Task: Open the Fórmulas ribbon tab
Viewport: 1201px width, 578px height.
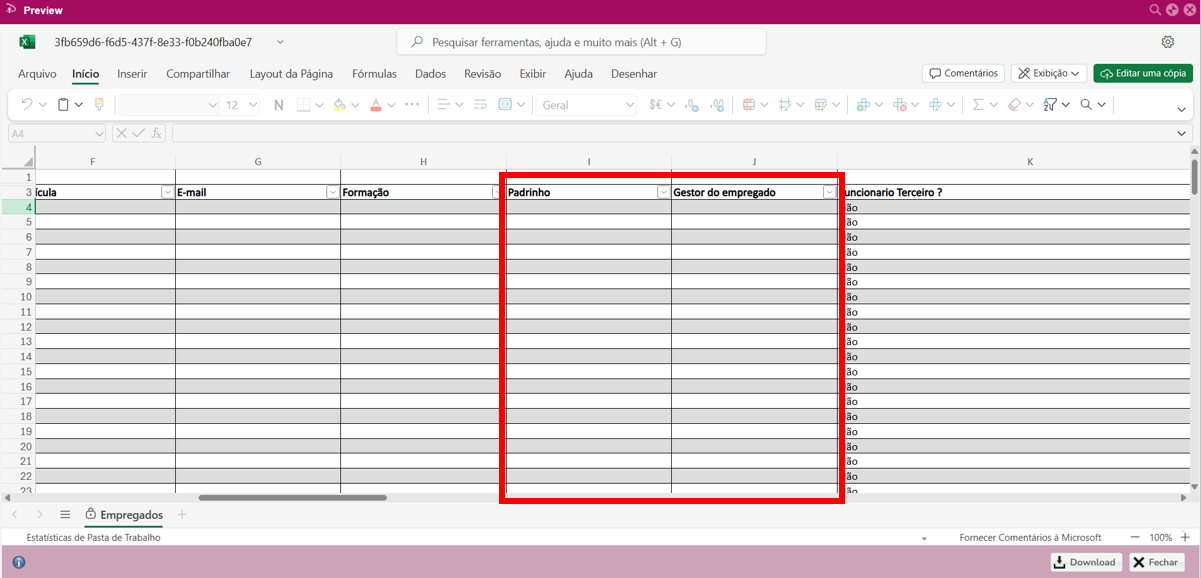Action: tap(374, 74)
